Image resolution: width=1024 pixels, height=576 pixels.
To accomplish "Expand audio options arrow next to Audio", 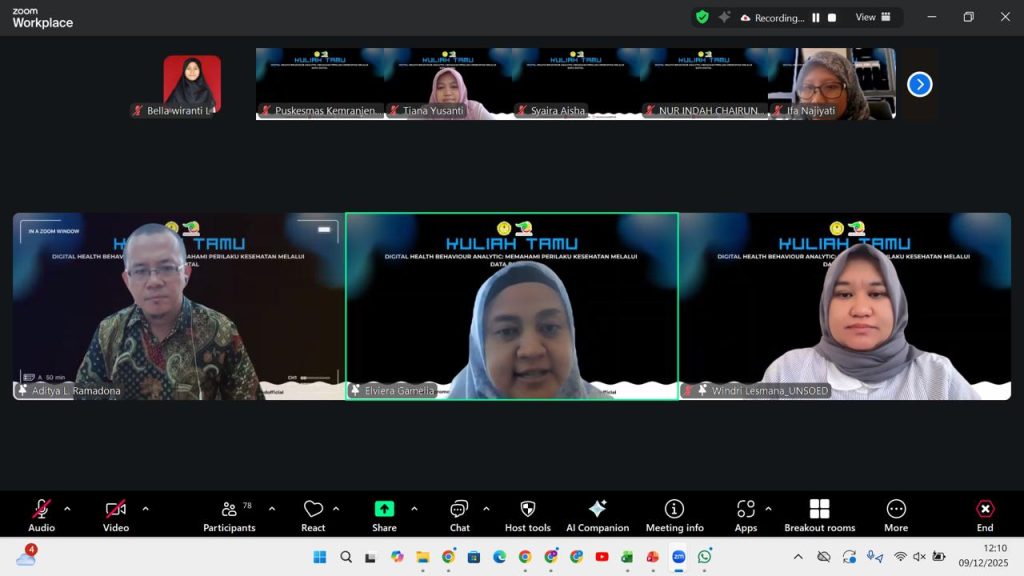I will [67, 508].
